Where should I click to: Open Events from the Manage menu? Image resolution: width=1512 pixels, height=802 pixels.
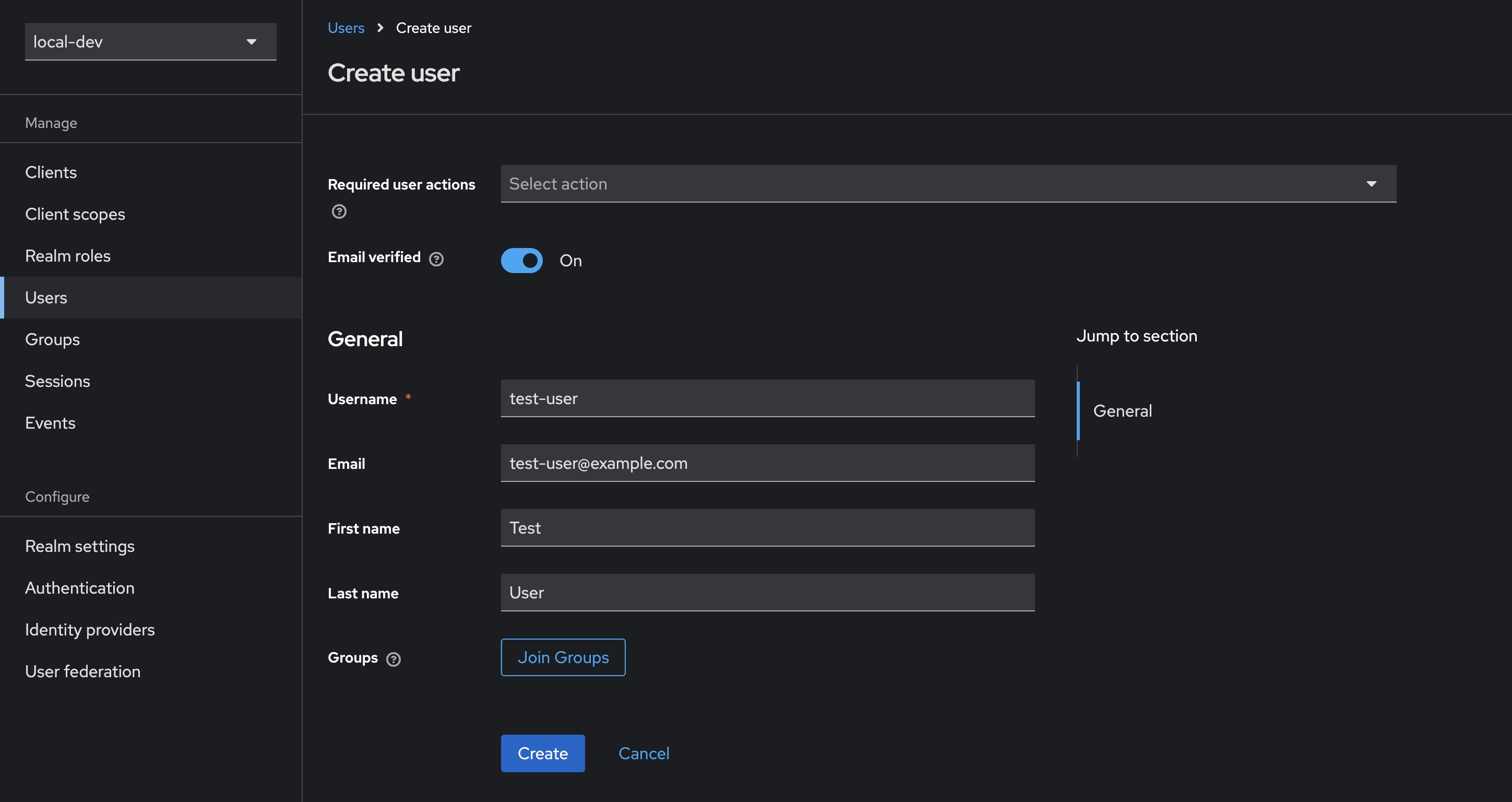tap(51, 423)
